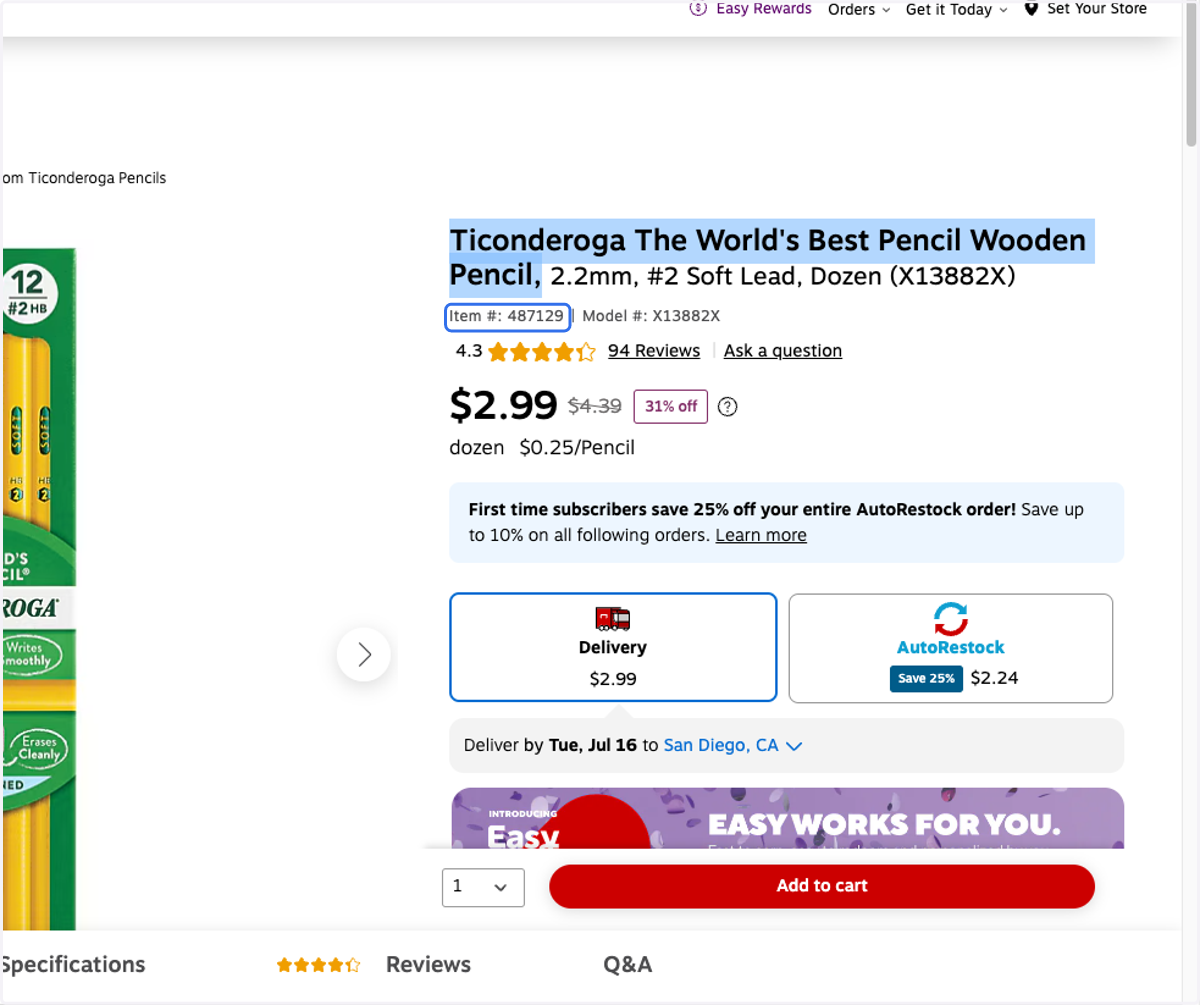Click the stars next to Reviews tab

coord(318,965)
